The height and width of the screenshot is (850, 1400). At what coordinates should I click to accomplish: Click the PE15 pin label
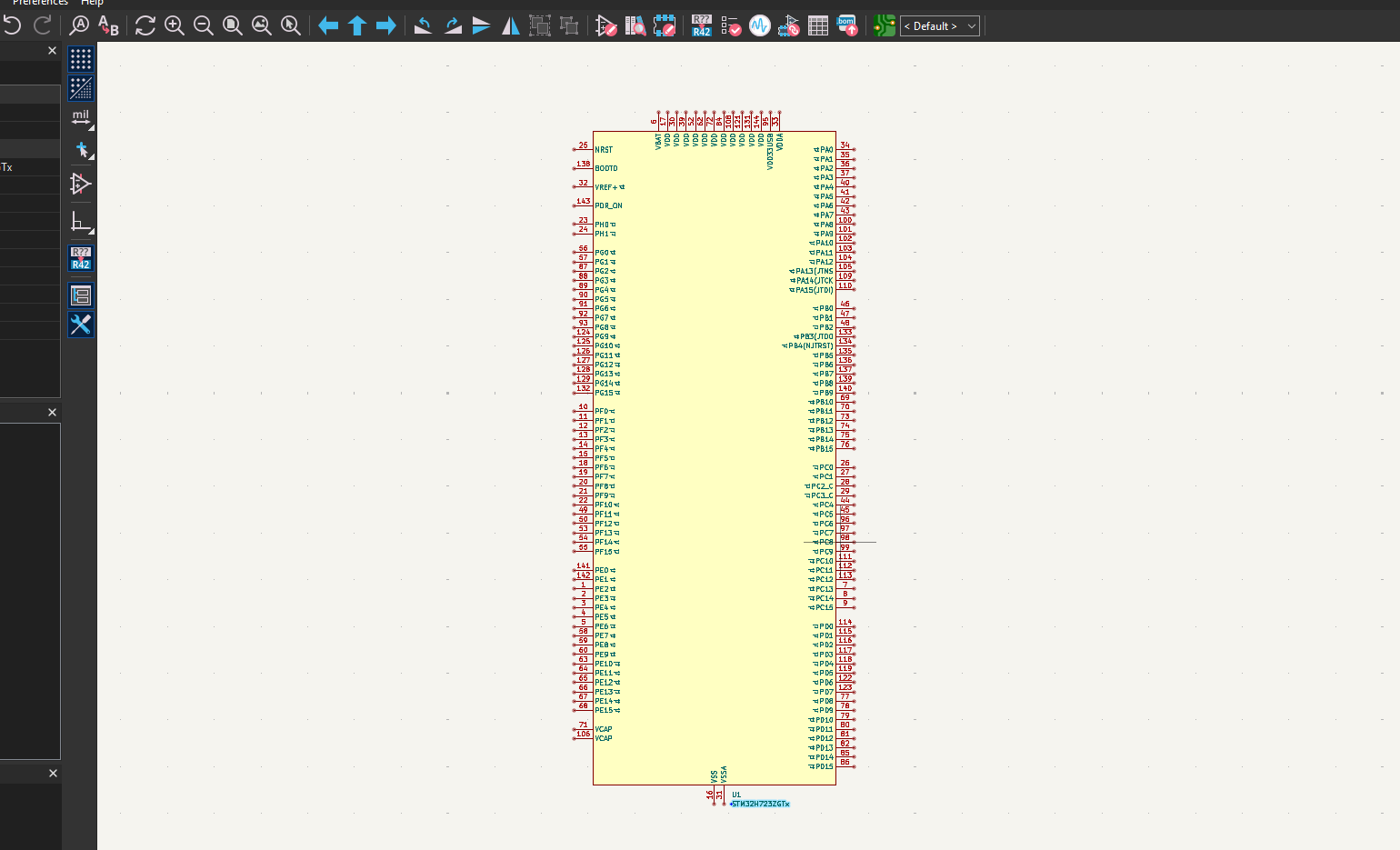(605, 711)
